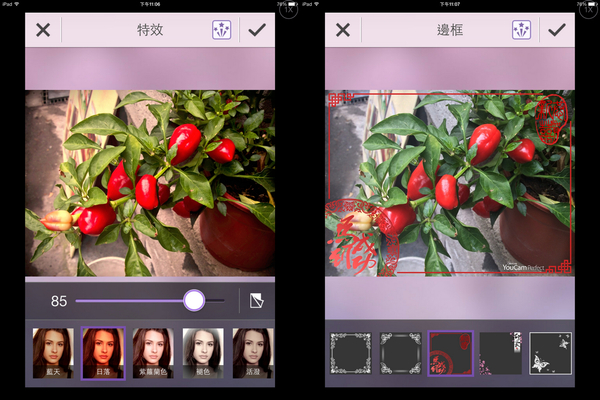Click the effect intensity slider handle
This screenshot has height=400, width=600.
(x=194, y=300)
